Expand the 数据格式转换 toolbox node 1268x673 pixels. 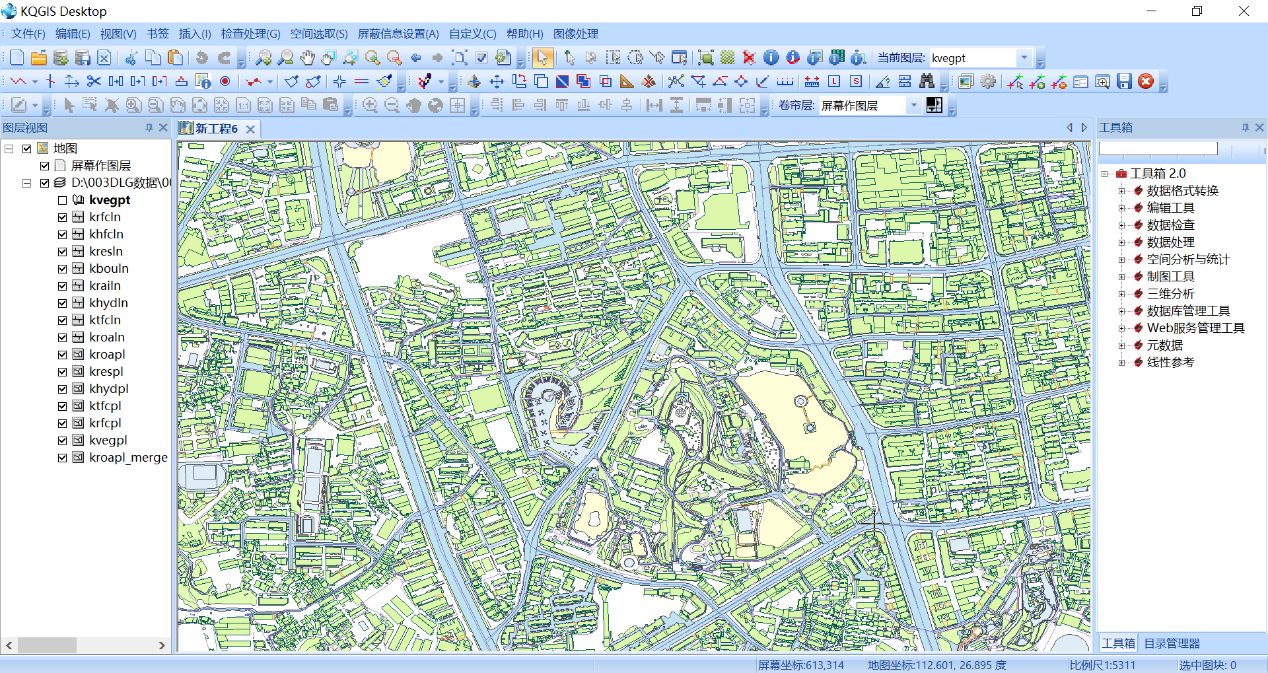[x=1122, y=191]
